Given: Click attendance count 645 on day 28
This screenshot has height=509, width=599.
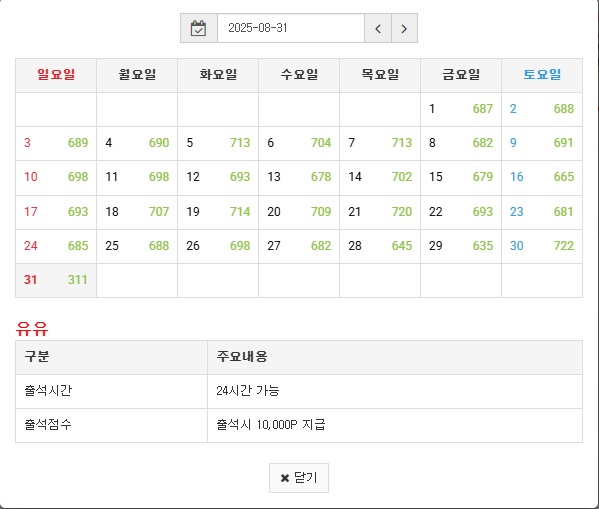Looking at the screenshot, I should 402,246.
